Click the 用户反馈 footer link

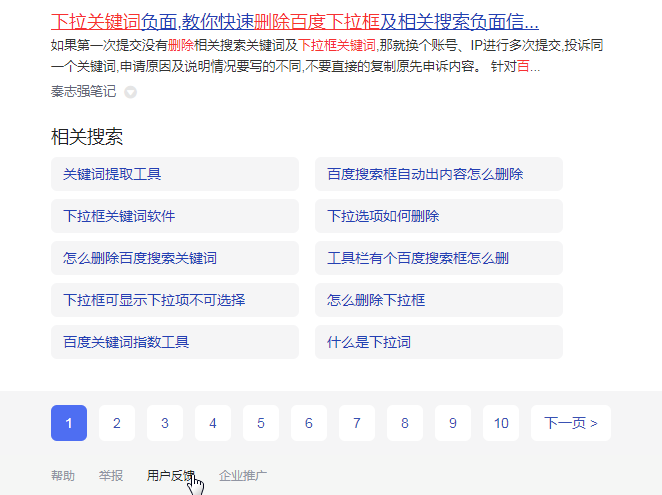click(170, 476)
